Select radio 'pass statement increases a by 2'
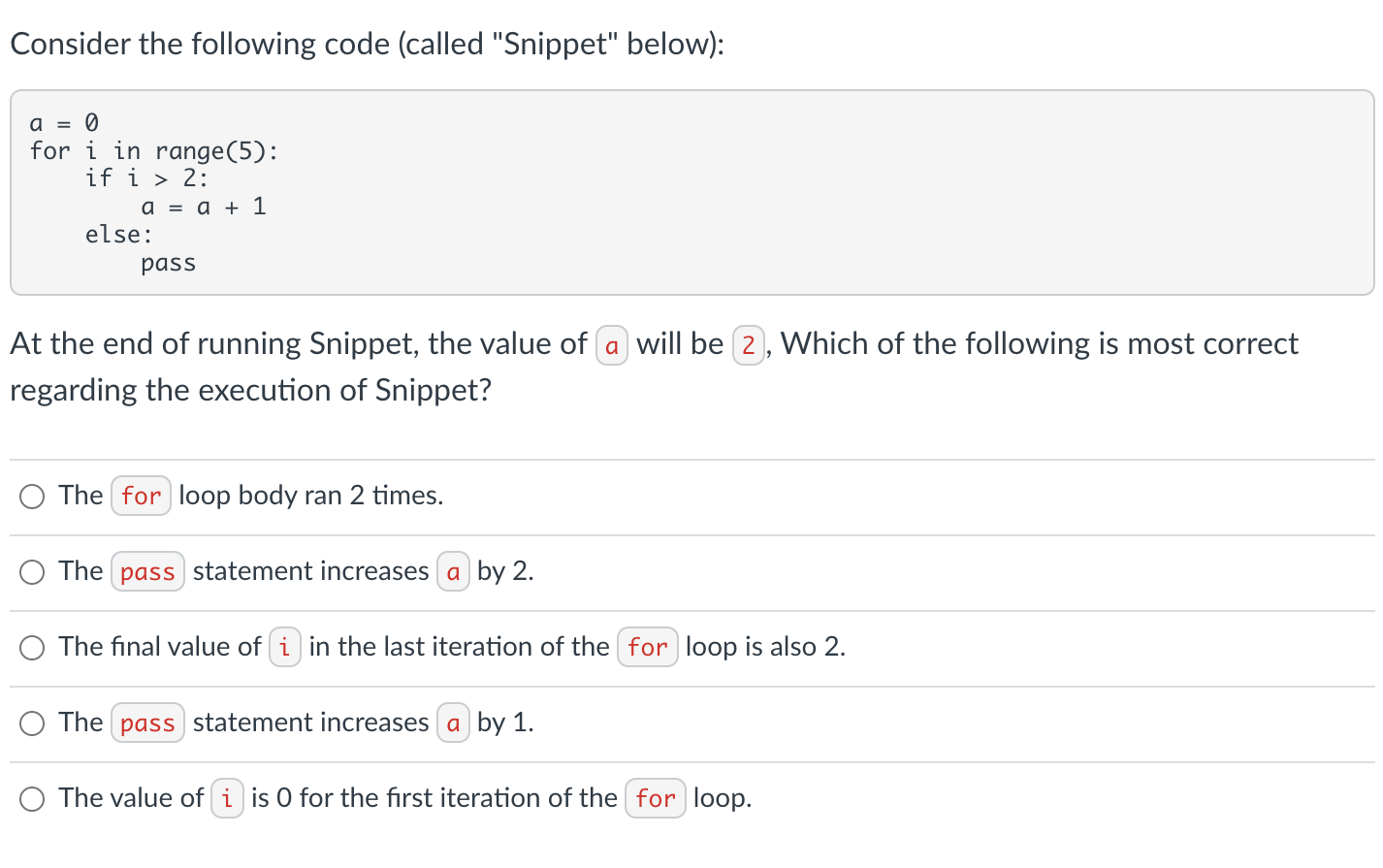1383x868 pixels. (x=32, y=572)
